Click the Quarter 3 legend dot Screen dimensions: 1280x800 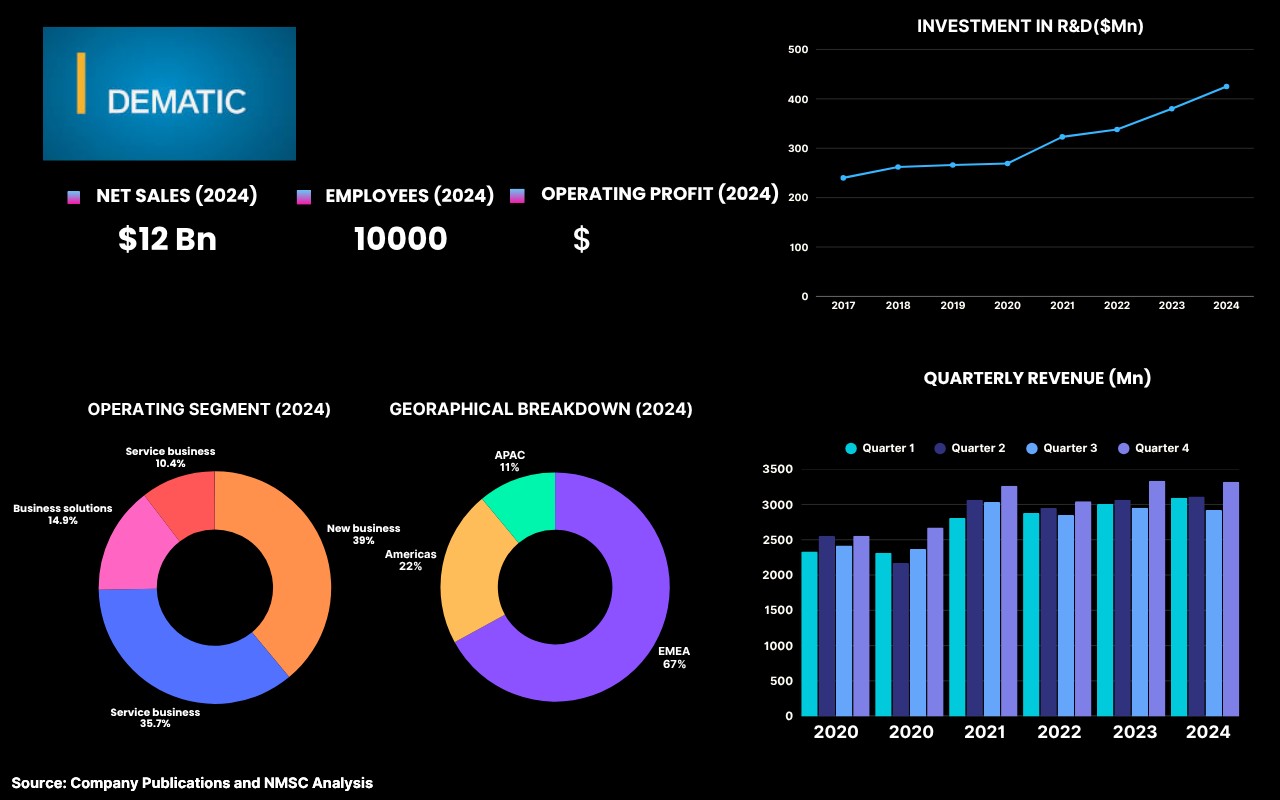click(x=1031, y=449)
